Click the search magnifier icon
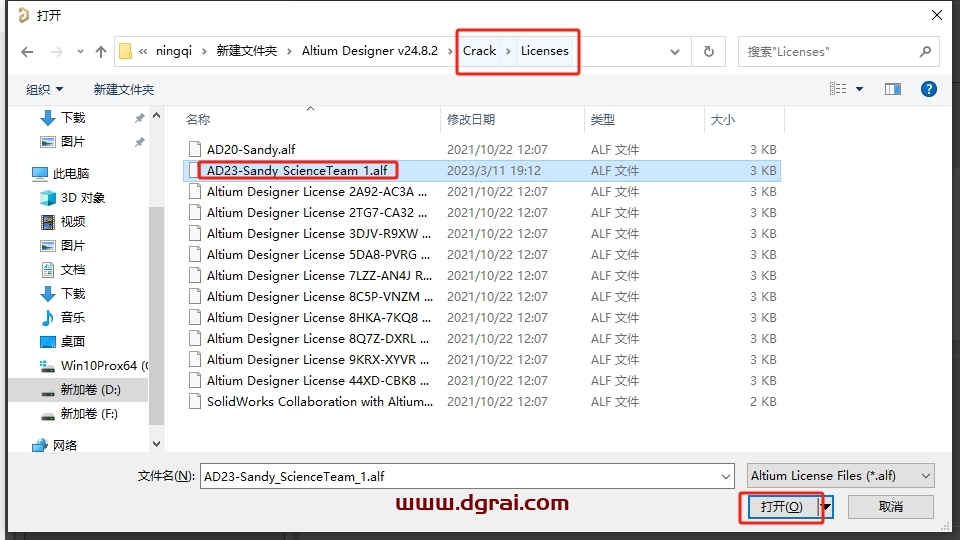 [925, 52]
